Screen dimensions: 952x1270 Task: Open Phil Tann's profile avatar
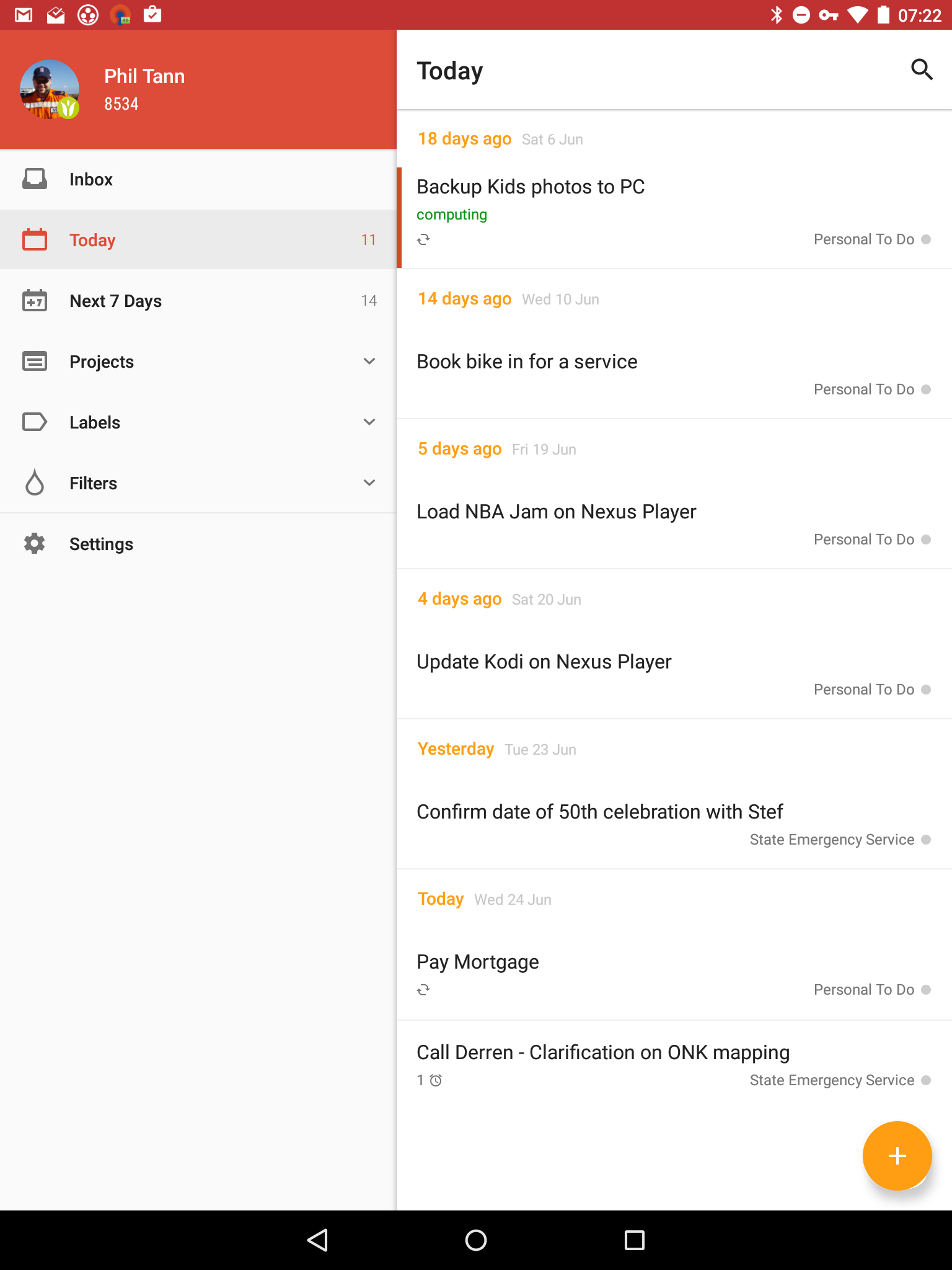(x=50, y=89)
